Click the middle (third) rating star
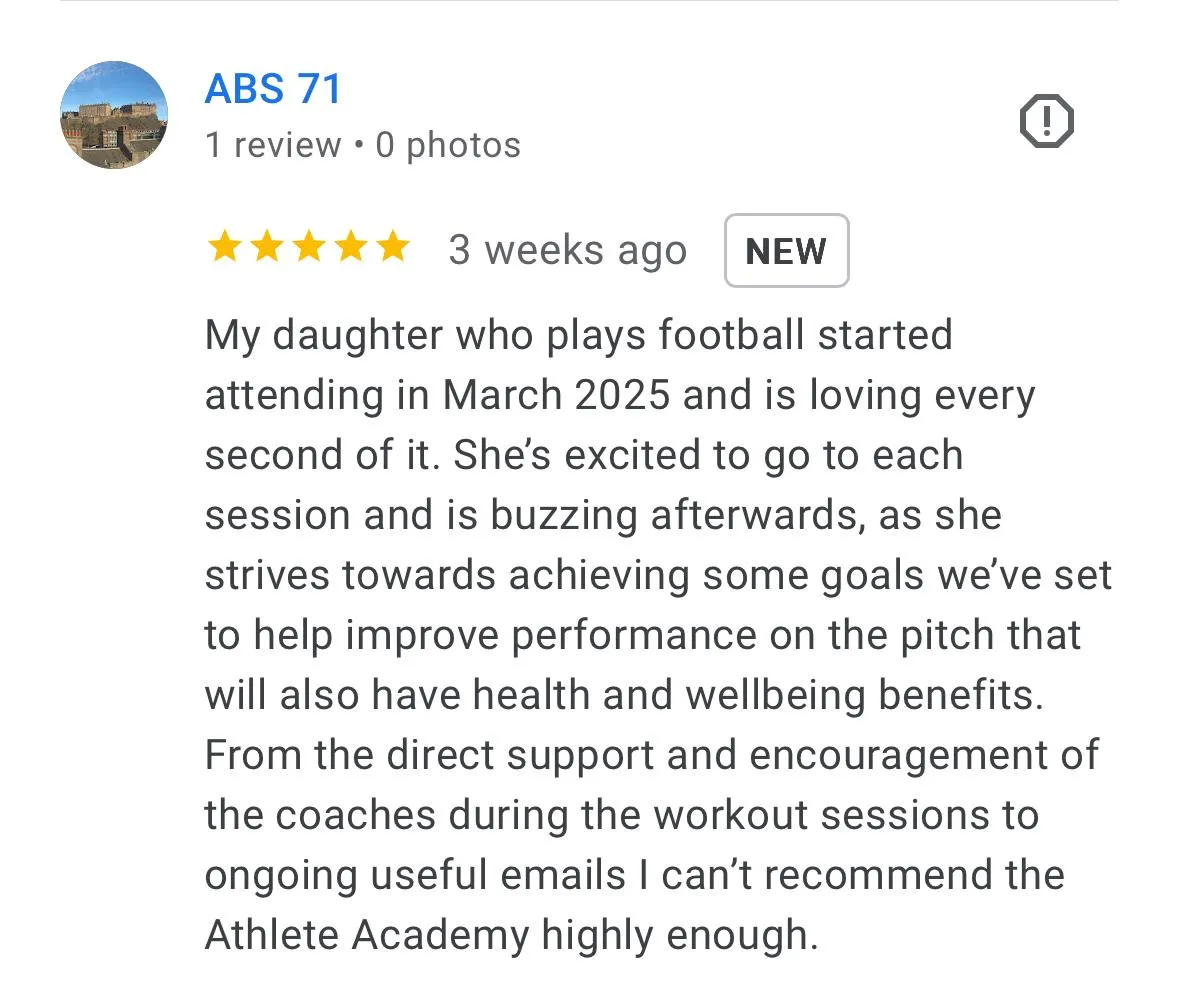Viewport: 1179px width, 1006px height. pos(308,247)
